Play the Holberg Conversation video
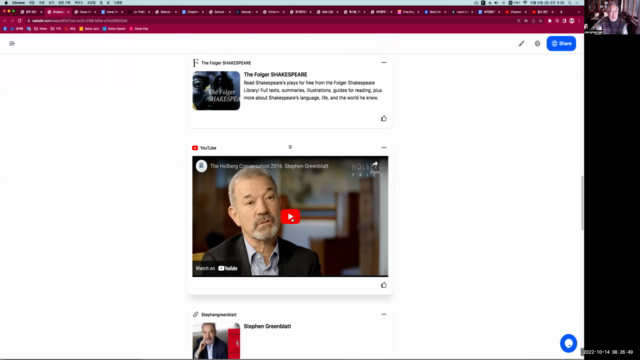Image resolution: width=640 pixels, height=360 pixels. point(290,216)
